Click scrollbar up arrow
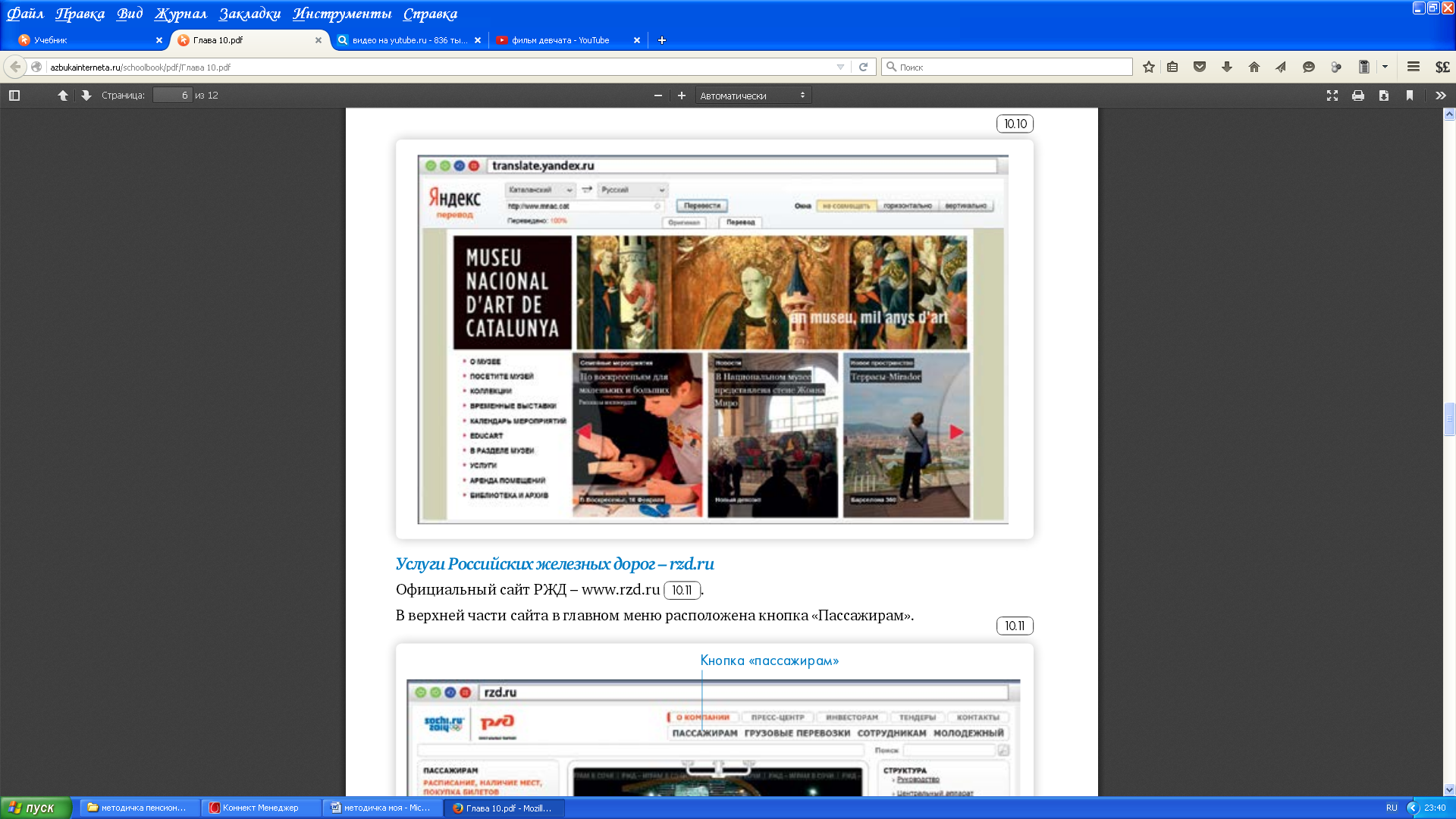 click(x=1449, y=115)
